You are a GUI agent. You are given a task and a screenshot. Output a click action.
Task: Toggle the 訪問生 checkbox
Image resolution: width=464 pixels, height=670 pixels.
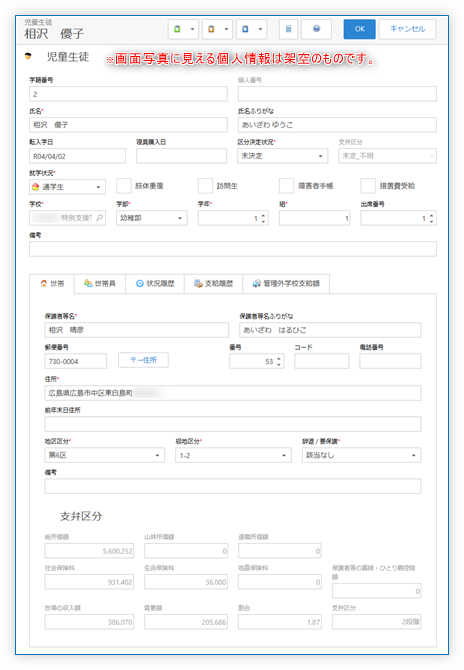coord(205,186)
